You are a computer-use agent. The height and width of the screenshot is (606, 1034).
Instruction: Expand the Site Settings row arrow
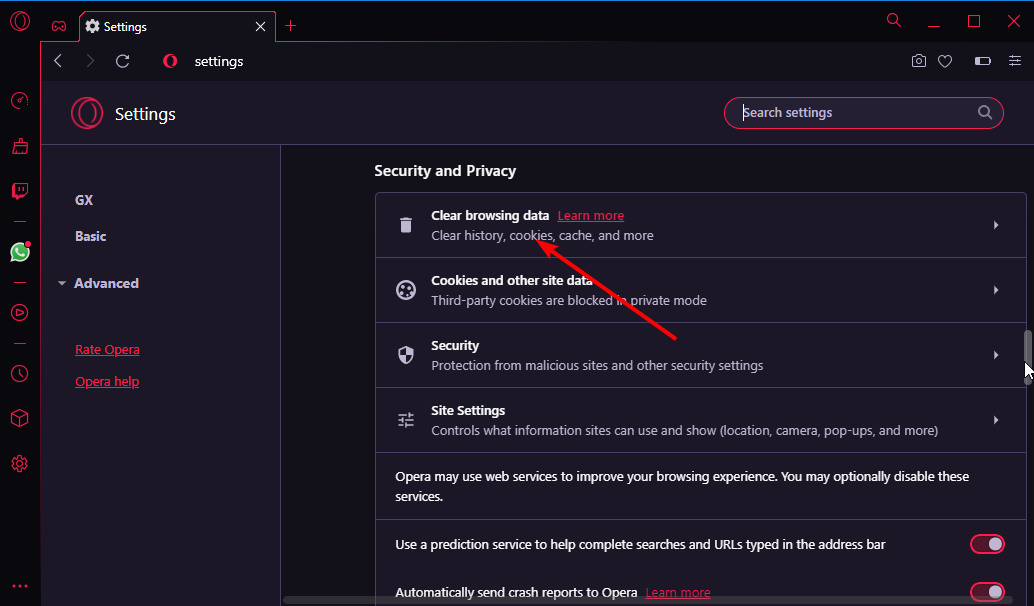point(996,420)
